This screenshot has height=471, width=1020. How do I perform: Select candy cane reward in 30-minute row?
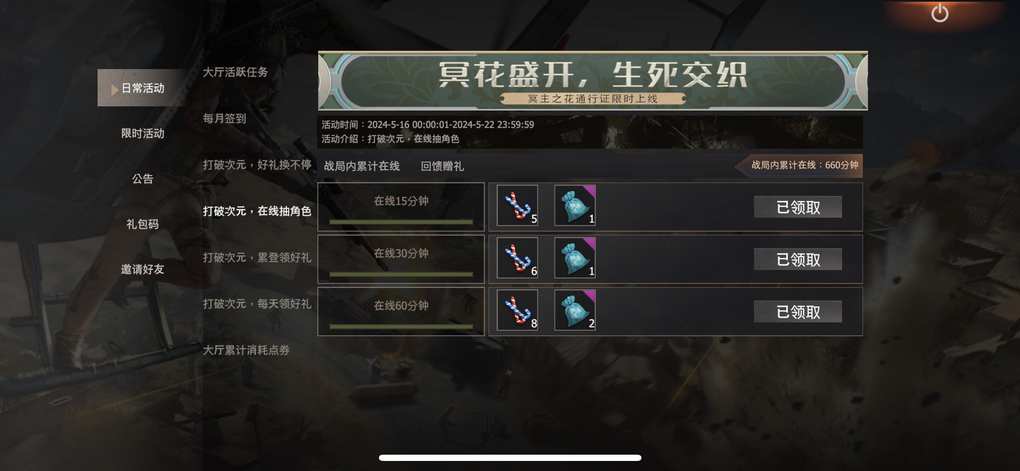click(517, 258)
